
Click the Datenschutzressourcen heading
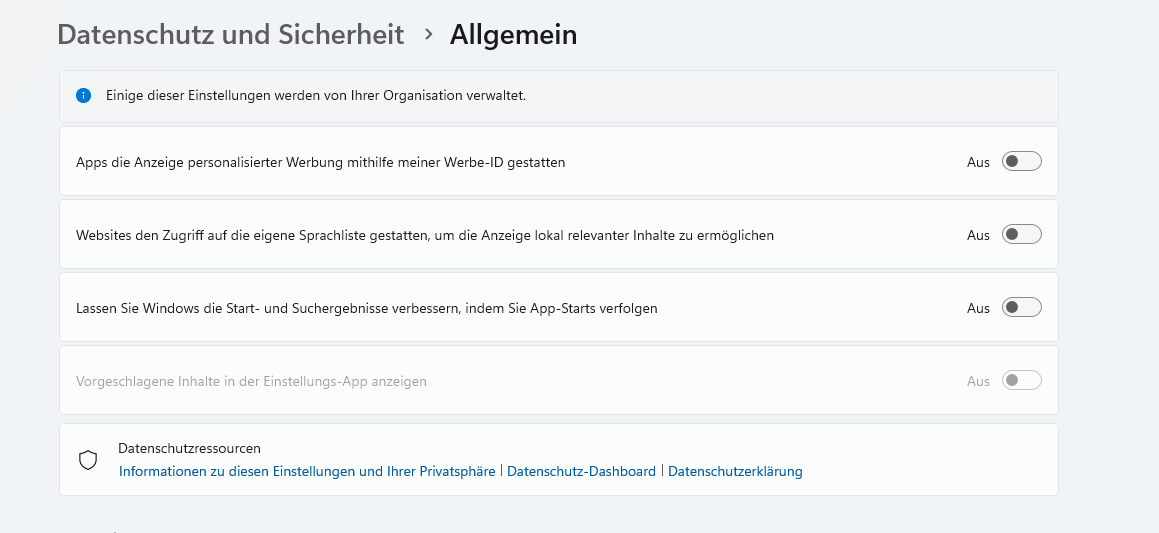[x=189, y=449]
